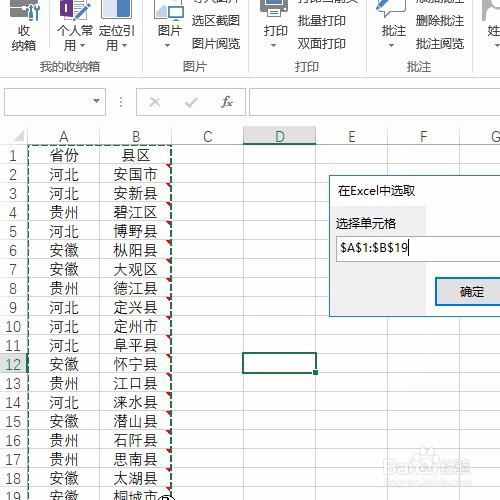Click 图片阅览 in the ribbon
500x500 pixels.
pyautogui.click(x=216, y=43)
